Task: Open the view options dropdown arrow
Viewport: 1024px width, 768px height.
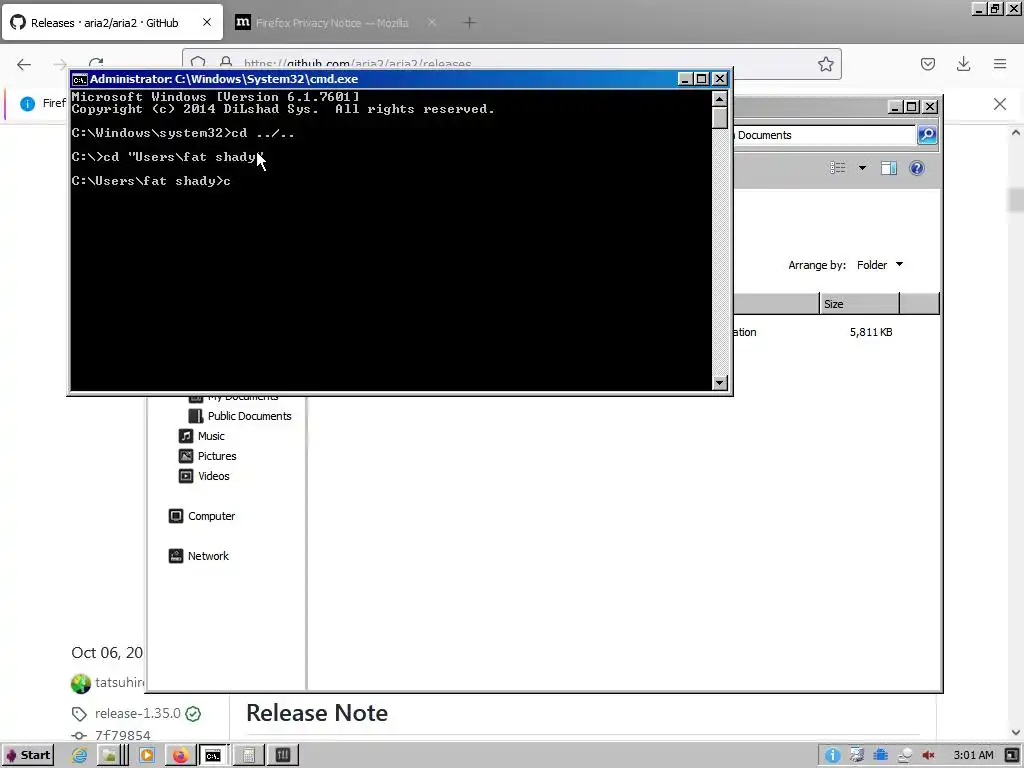Action: [862, 168]
